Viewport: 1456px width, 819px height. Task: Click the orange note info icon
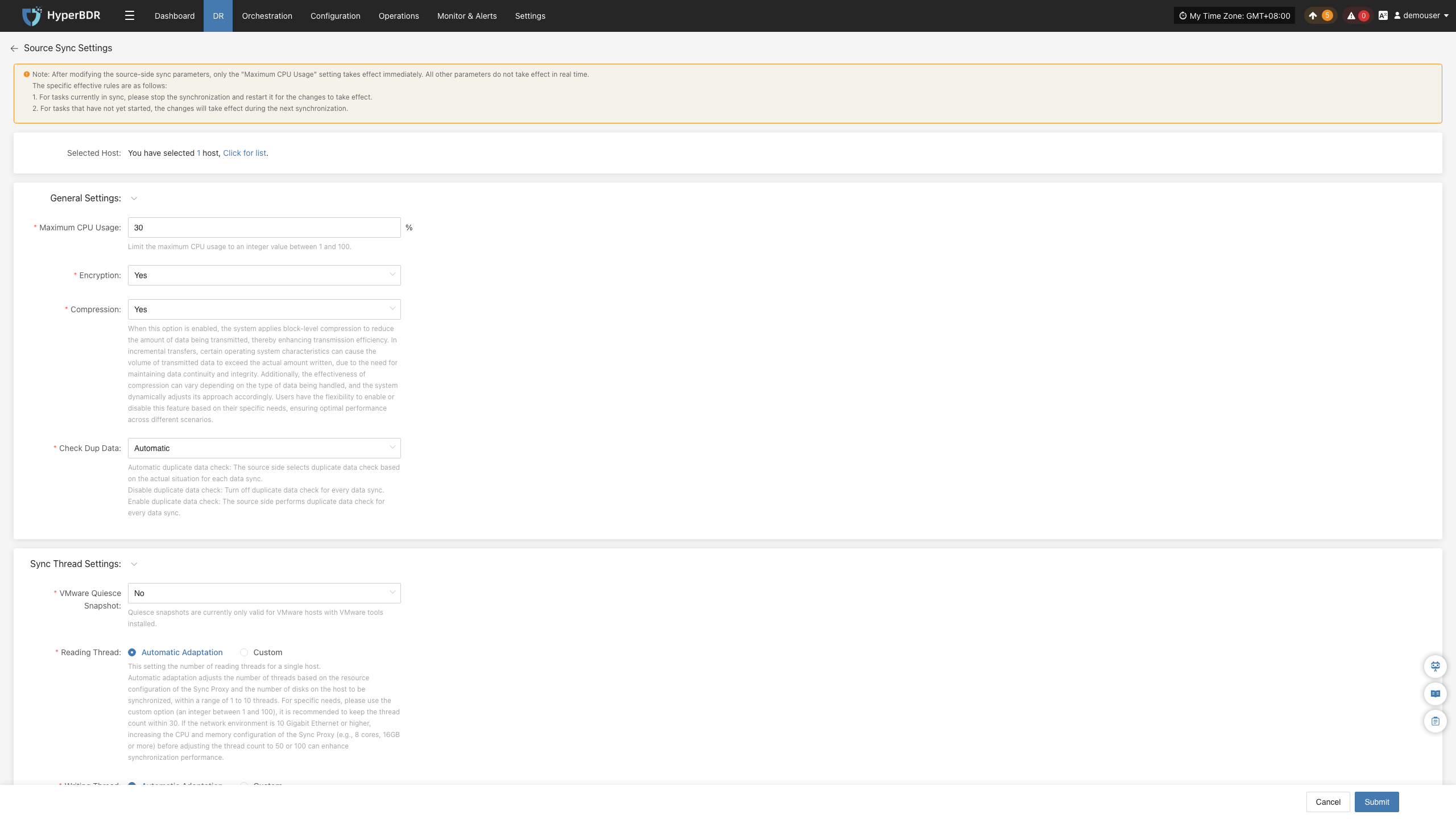pyautogui.click(x=27, y=75)
